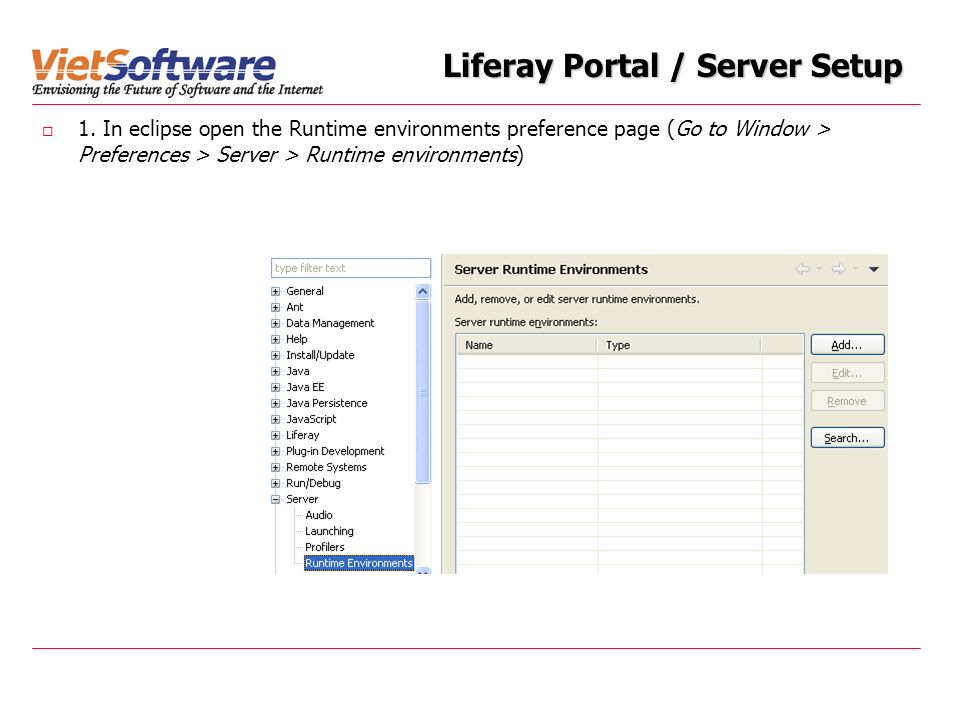
Task: Expand the Liferay preferences node
Action: [x=276, y=435]
